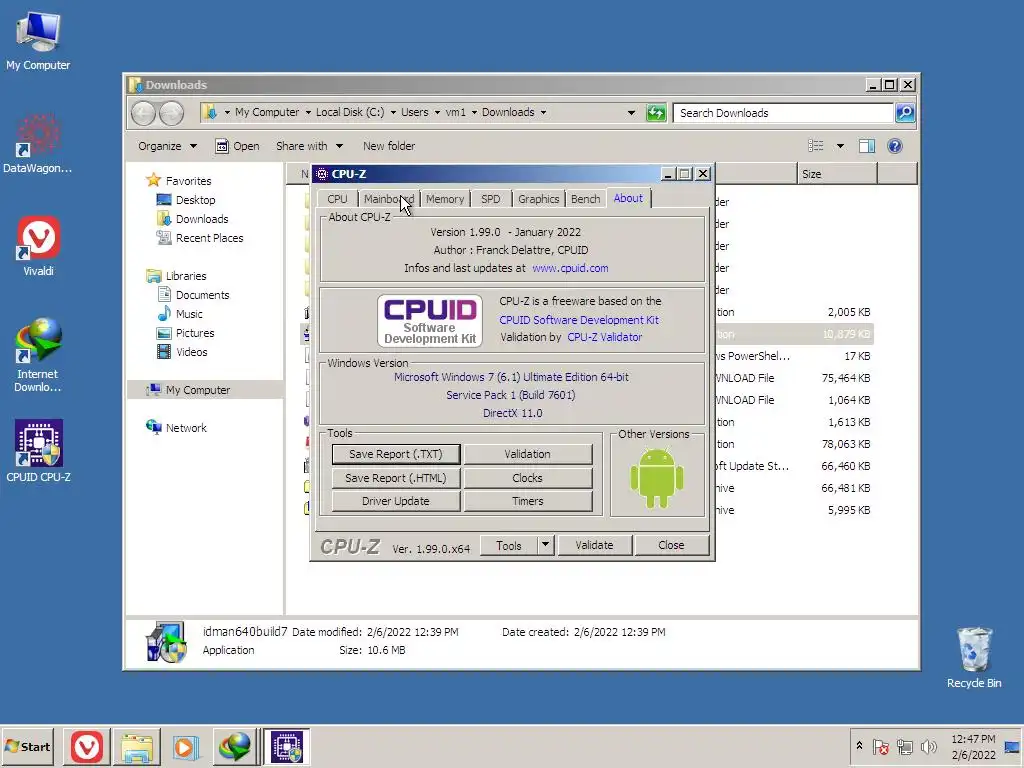Viewport: 1024px width, 768px height.
Task: Switch to the CPU tab
Action: click(x=337, y=199)
